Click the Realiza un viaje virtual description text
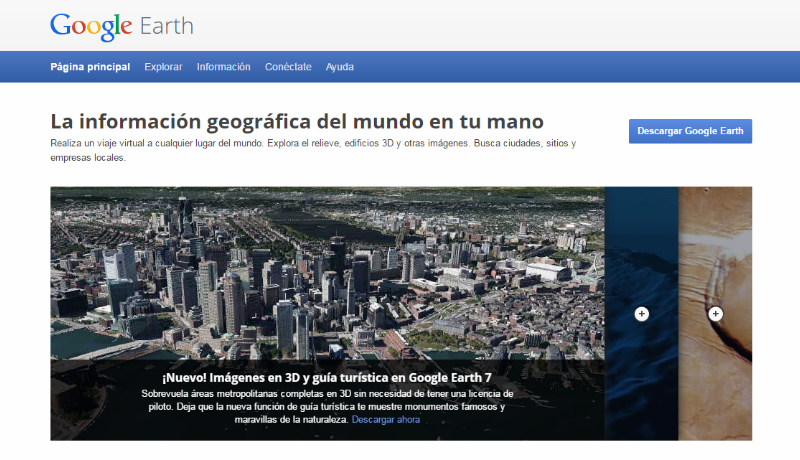The width and height of the screenshot is (800, 460). tap(312, 151)
